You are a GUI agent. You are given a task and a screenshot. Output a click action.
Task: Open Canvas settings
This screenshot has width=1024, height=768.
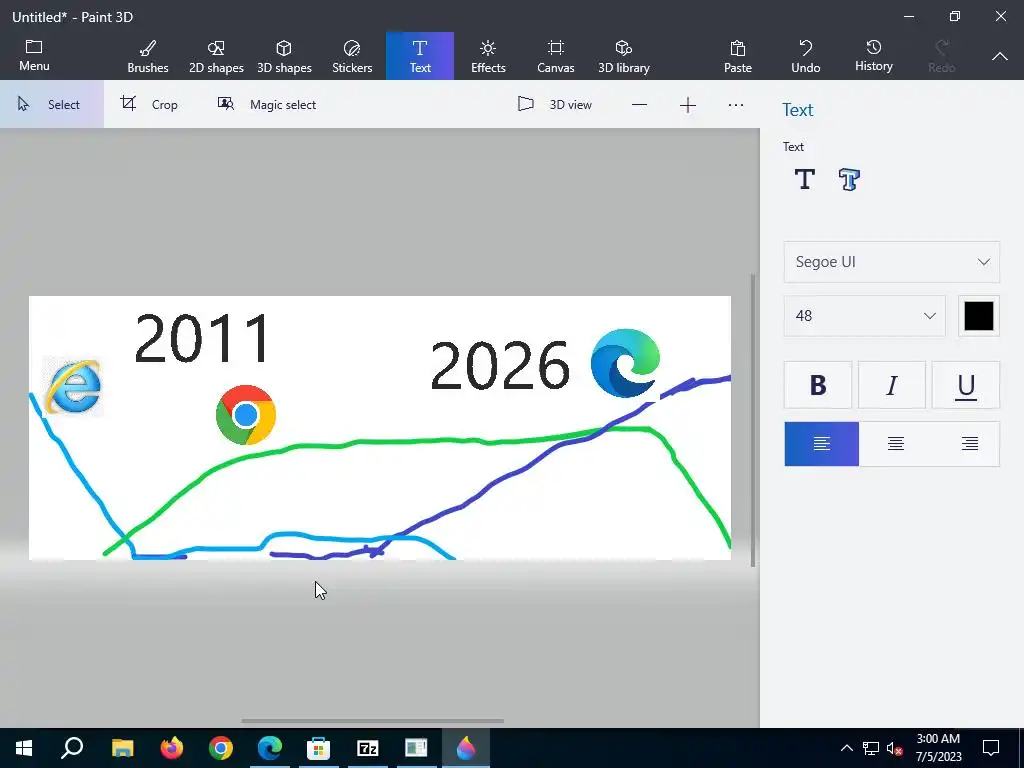556,56
